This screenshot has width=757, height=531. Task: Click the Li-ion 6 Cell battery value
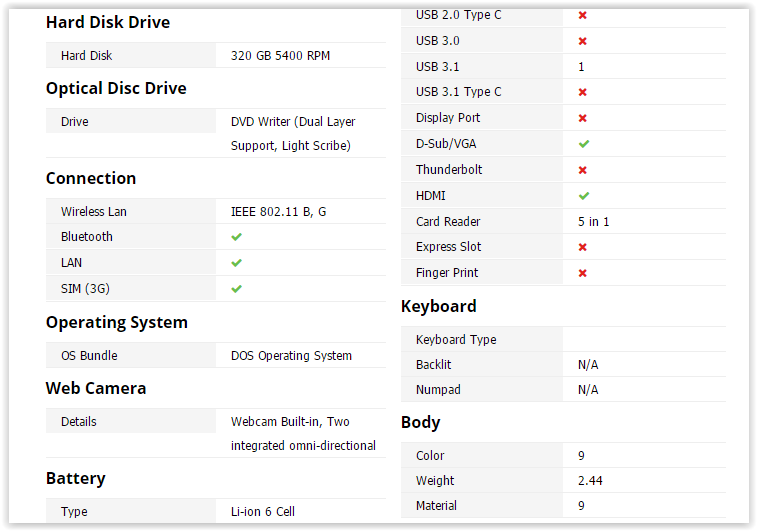[x=263, y=512]
